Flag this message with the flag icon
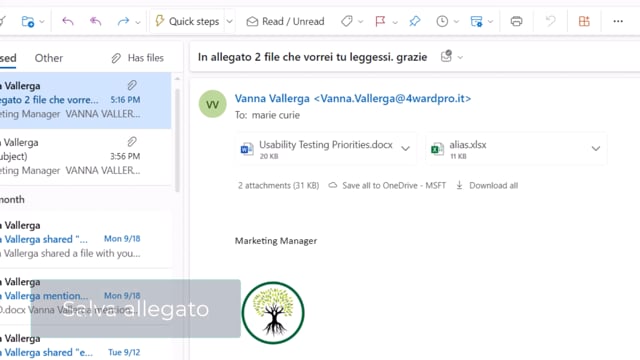The height and width of the screenshot is (360, 640). tap(380, 21)
